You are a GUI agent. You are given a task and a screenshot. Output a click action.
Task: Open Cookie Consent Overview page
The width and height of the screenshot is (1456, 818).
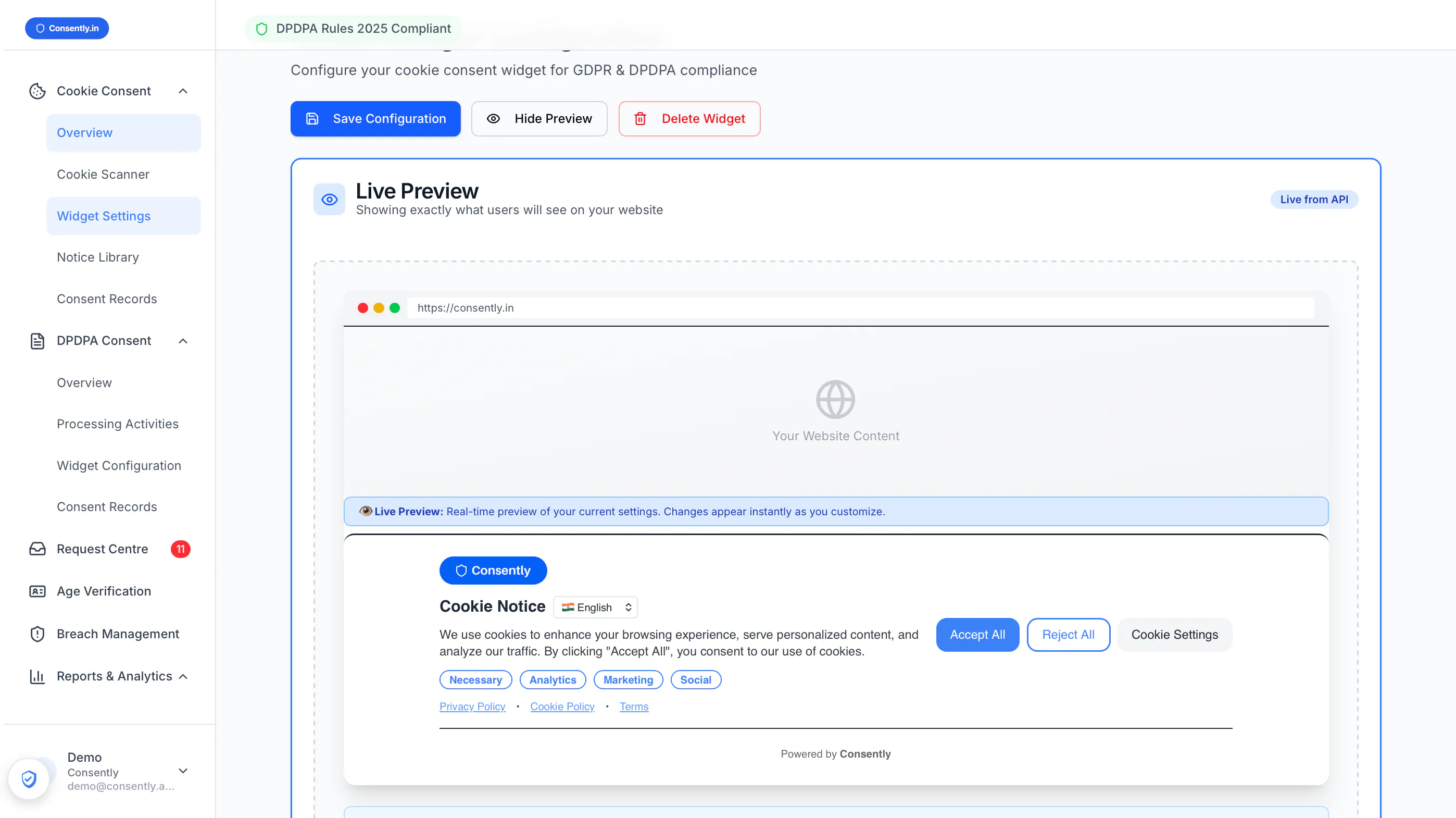click(123, 133)
